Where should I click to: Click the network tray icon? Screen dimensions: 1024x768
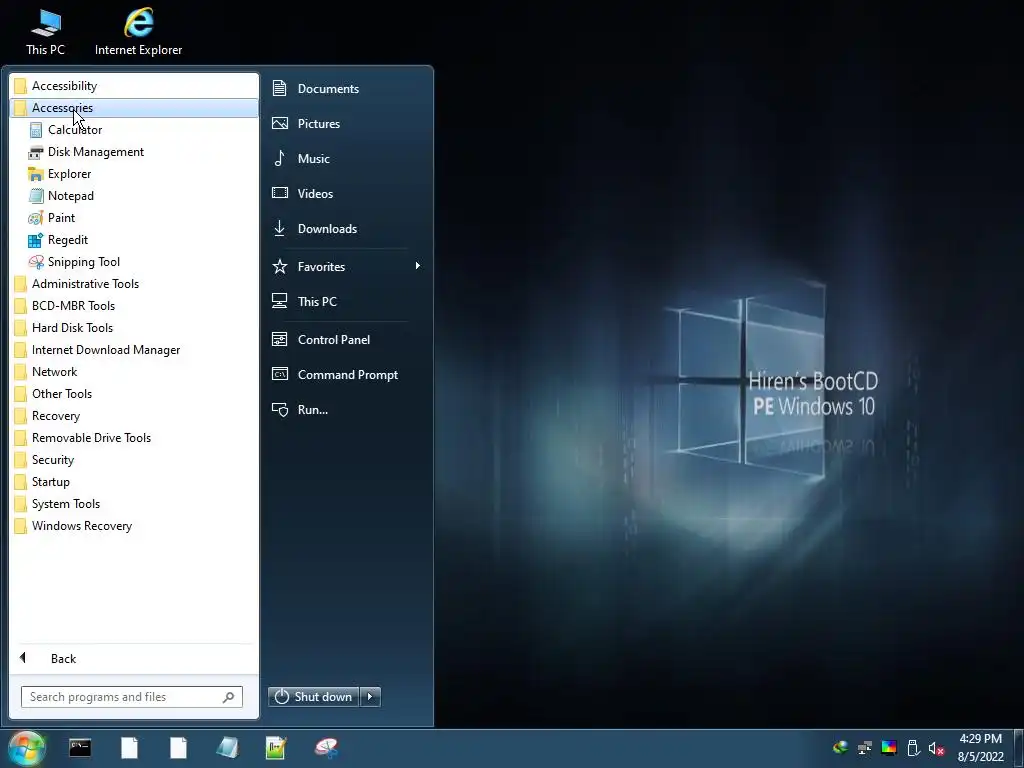click(865, 748)
